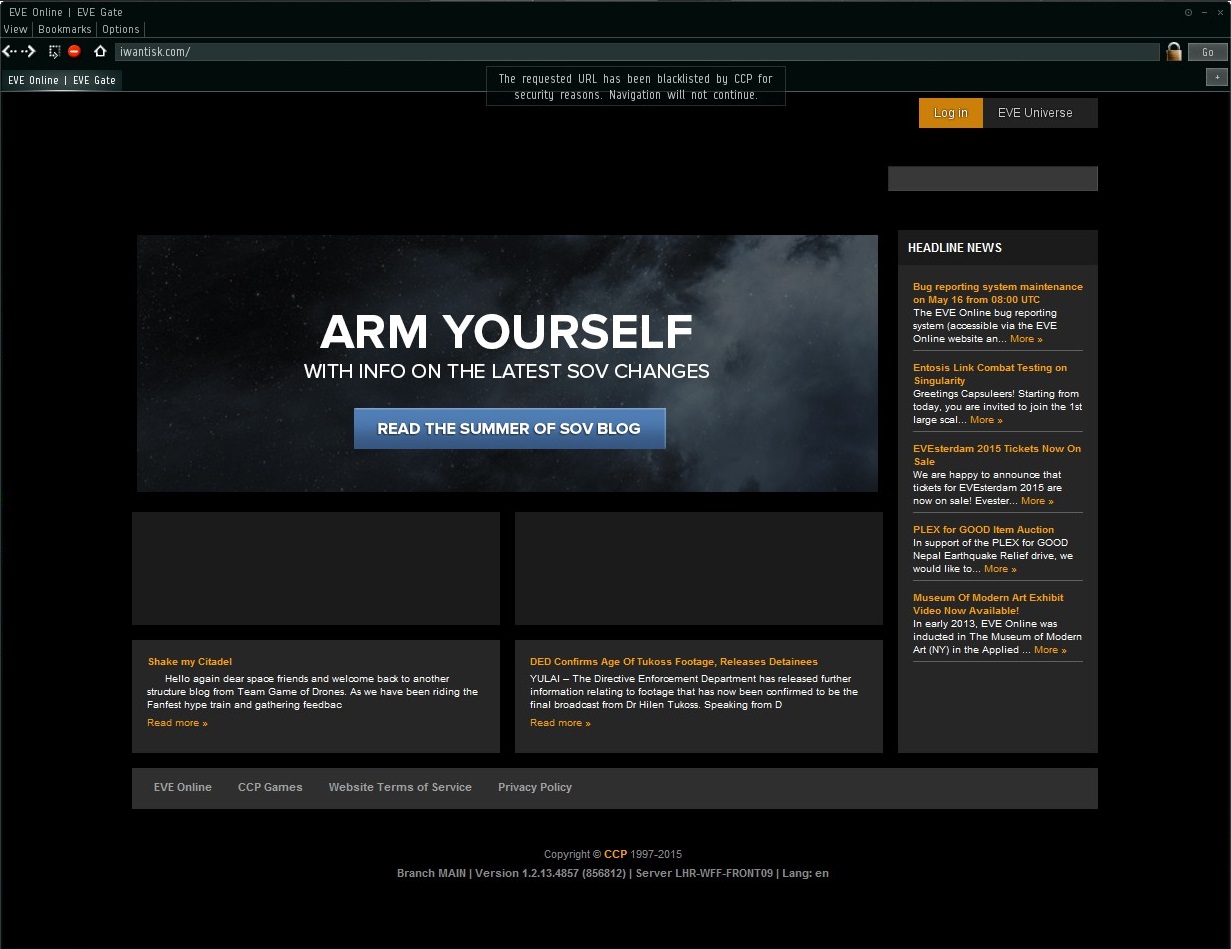Stop loading with the red stop icon
1231x949 pixels.
(x=74, y=52)
